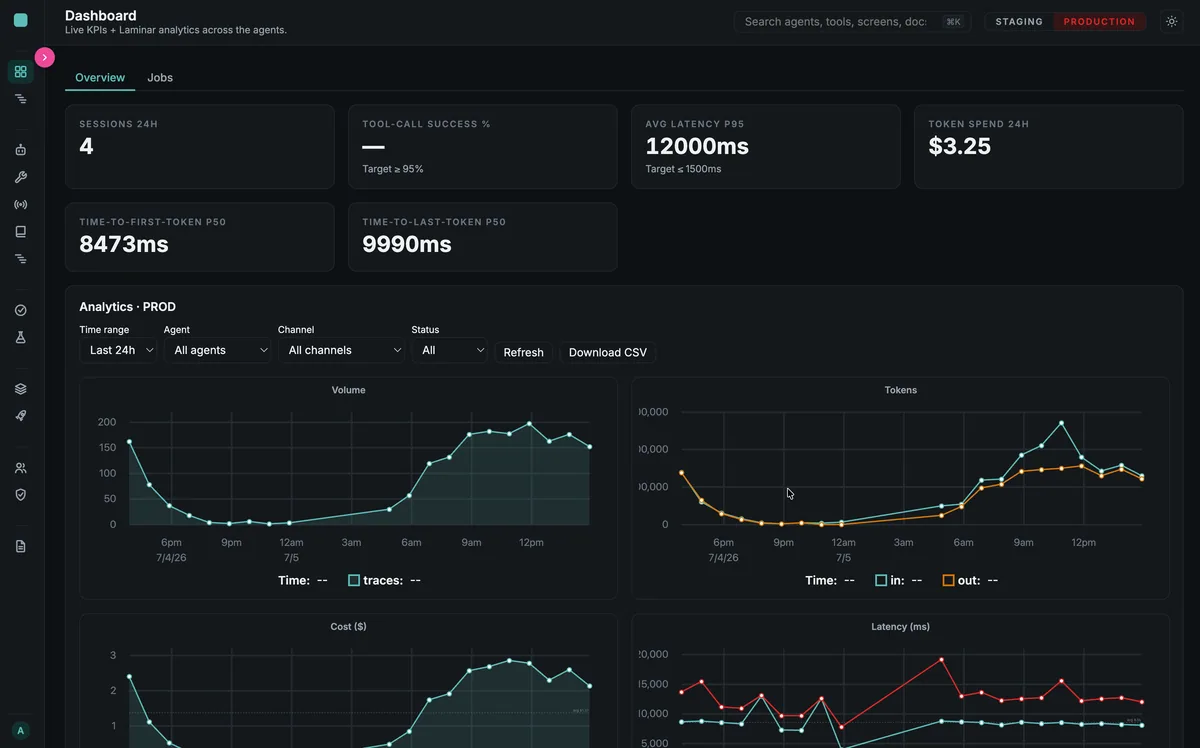Open the rocket deploy icon in sidebar

coord(20,416)
